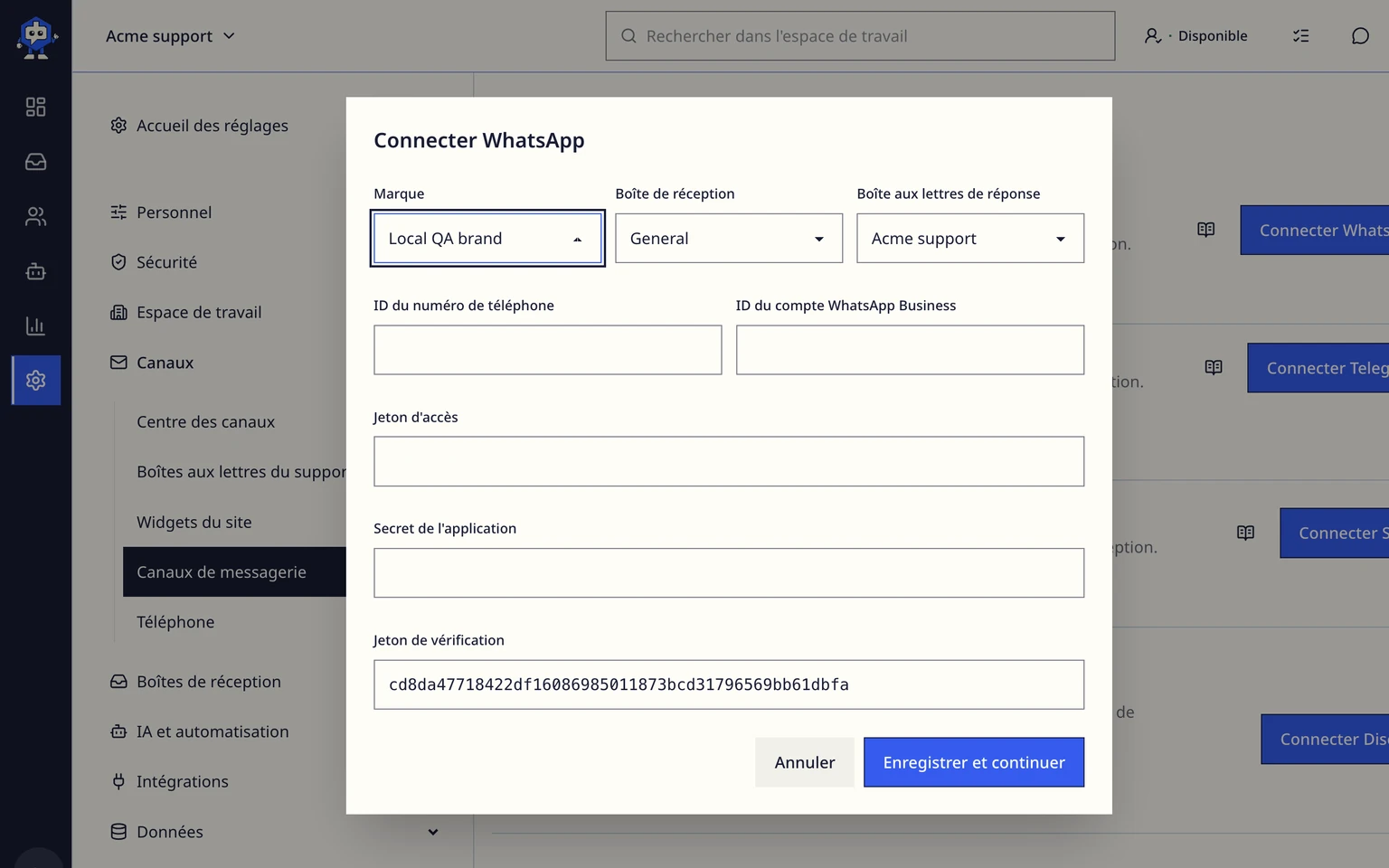Screen dimensions: 1389x868
Task: Open IA et automatisation settings
Action: [199, 731]
